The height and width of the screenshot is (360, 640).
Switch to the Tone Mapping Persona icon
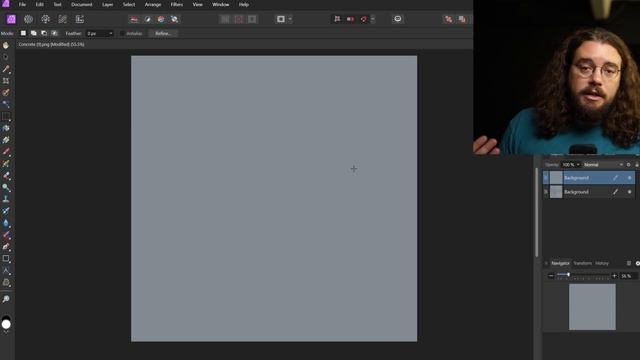[x=62, y=19]
